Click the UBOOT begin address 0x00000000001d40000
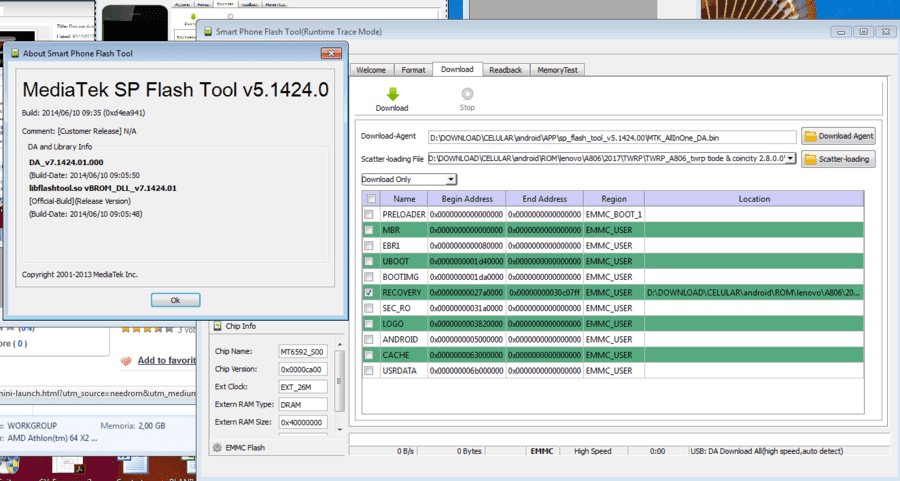This screenshot has height=481, width=900. click(x=467, y=261)
